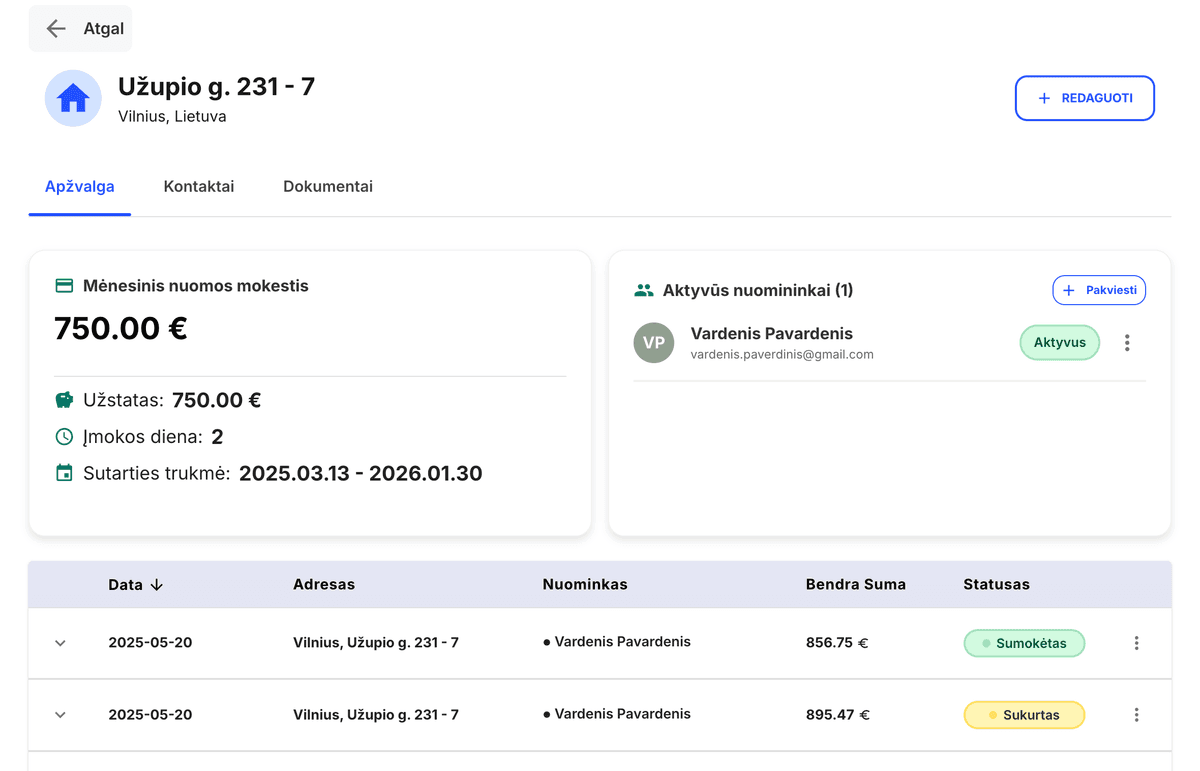Screen dimensions: 1200x771
Task: Click the contract period 2025.03.13 - 2026.01.30
Action: click(360, 473)
